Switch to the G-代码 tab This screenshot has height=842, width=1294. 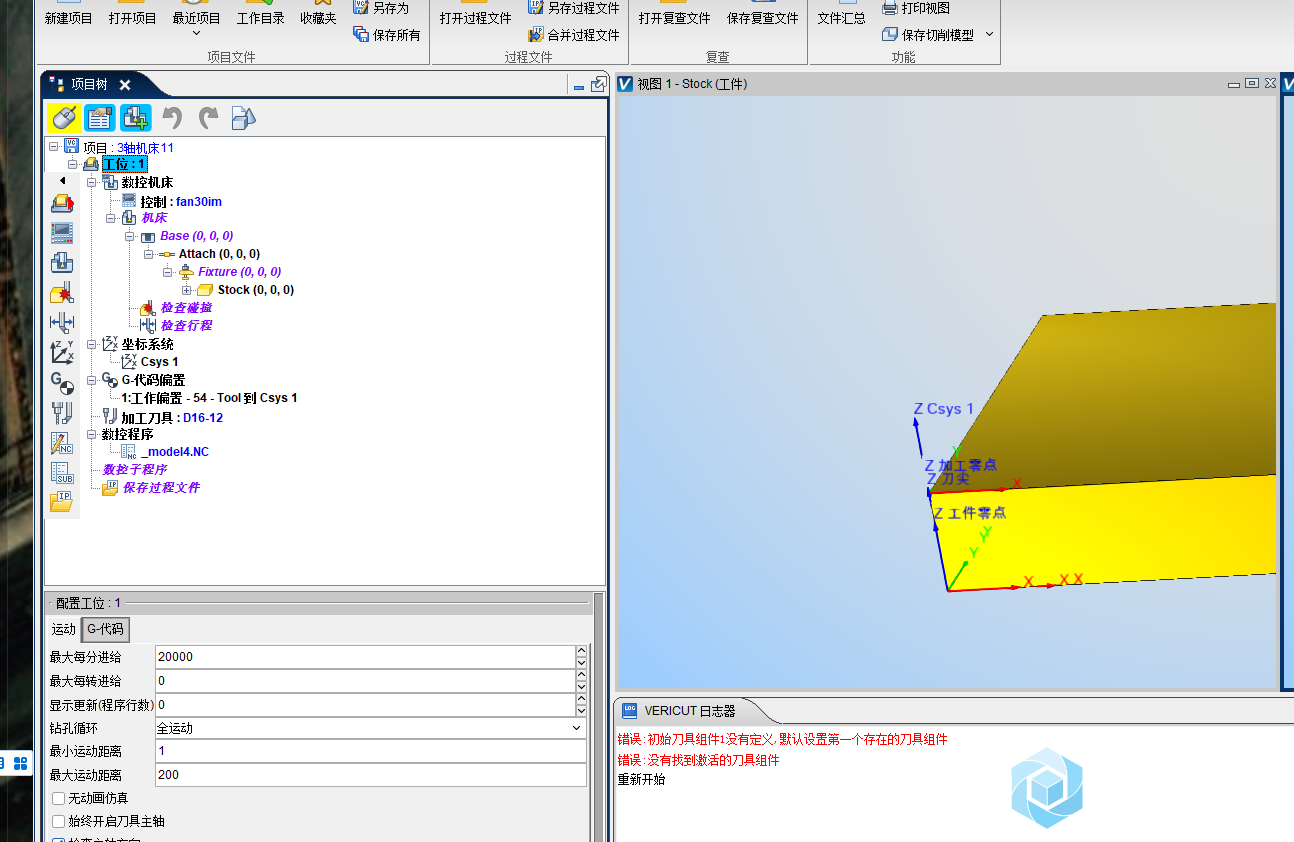tap(105, 629)
